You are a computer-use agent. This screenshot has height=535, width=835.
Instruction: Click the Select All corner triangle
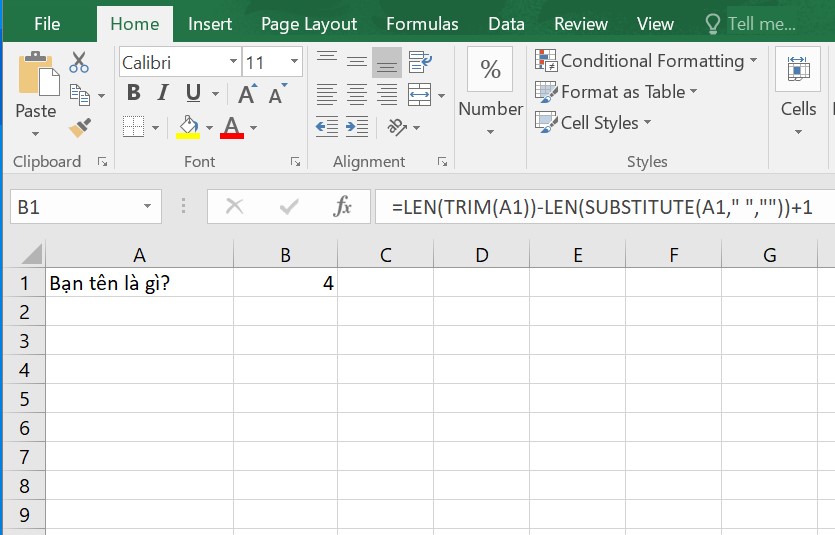(32, 254)
